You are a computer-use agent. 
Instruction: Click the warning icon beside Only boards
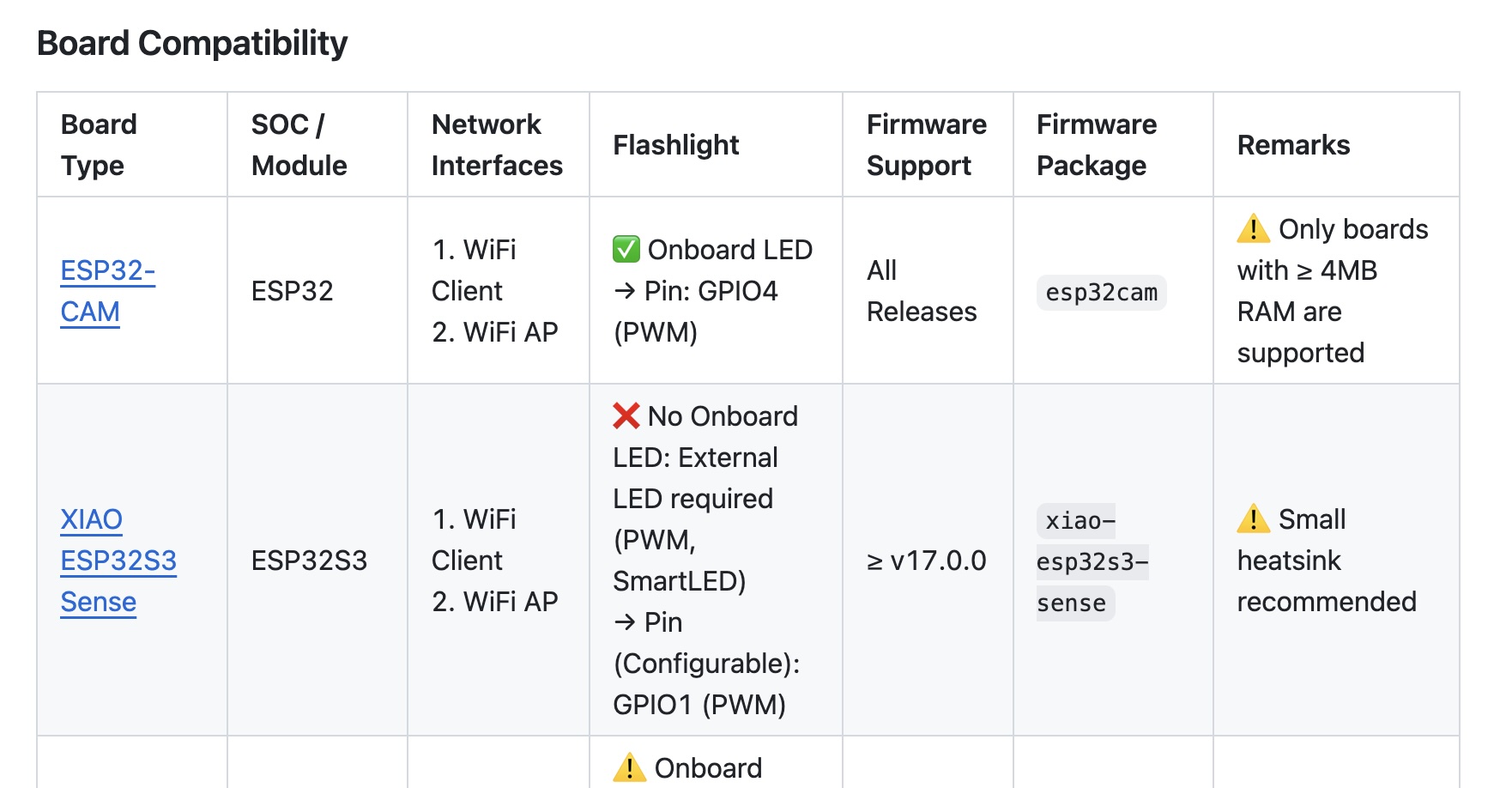pyautogui.click(x=1253, y=229)
